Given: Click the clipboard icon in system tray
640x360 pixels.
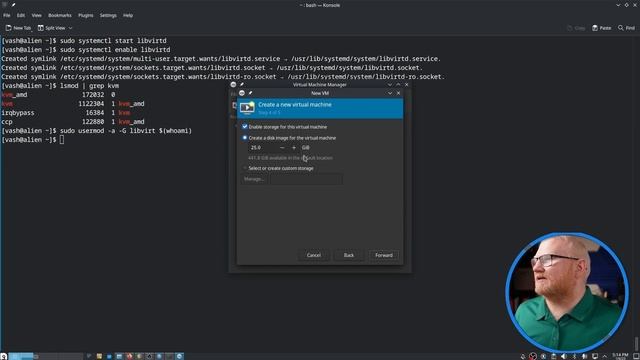Looking at the screenshot, I should [553, 356].
